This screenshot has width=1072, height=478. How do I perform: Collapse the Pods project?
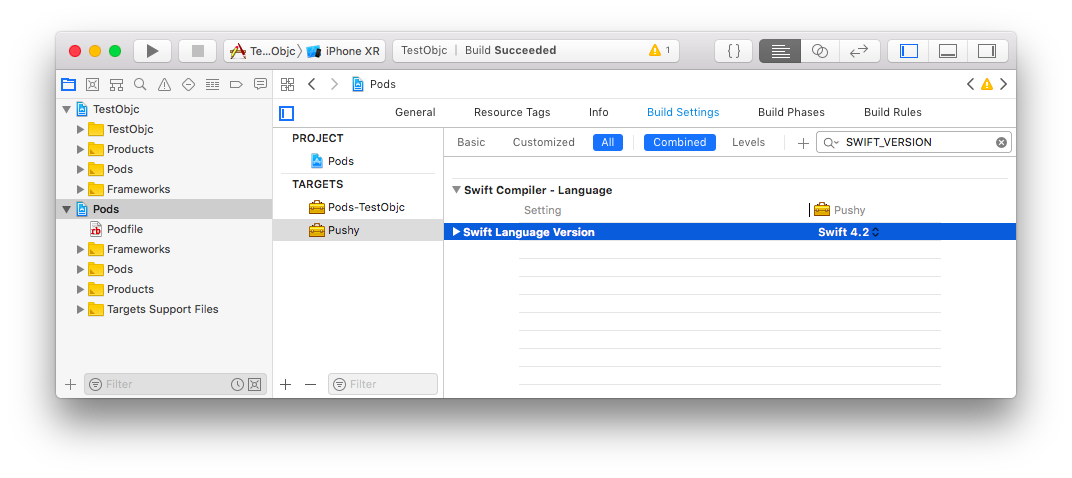(x=66, y=209)
